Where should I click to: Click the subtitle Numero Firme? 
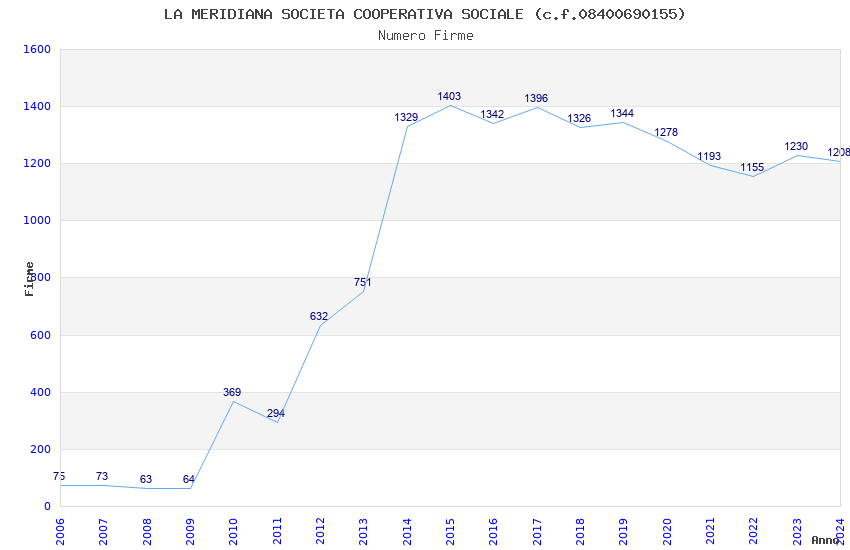(x=426, y=36)
